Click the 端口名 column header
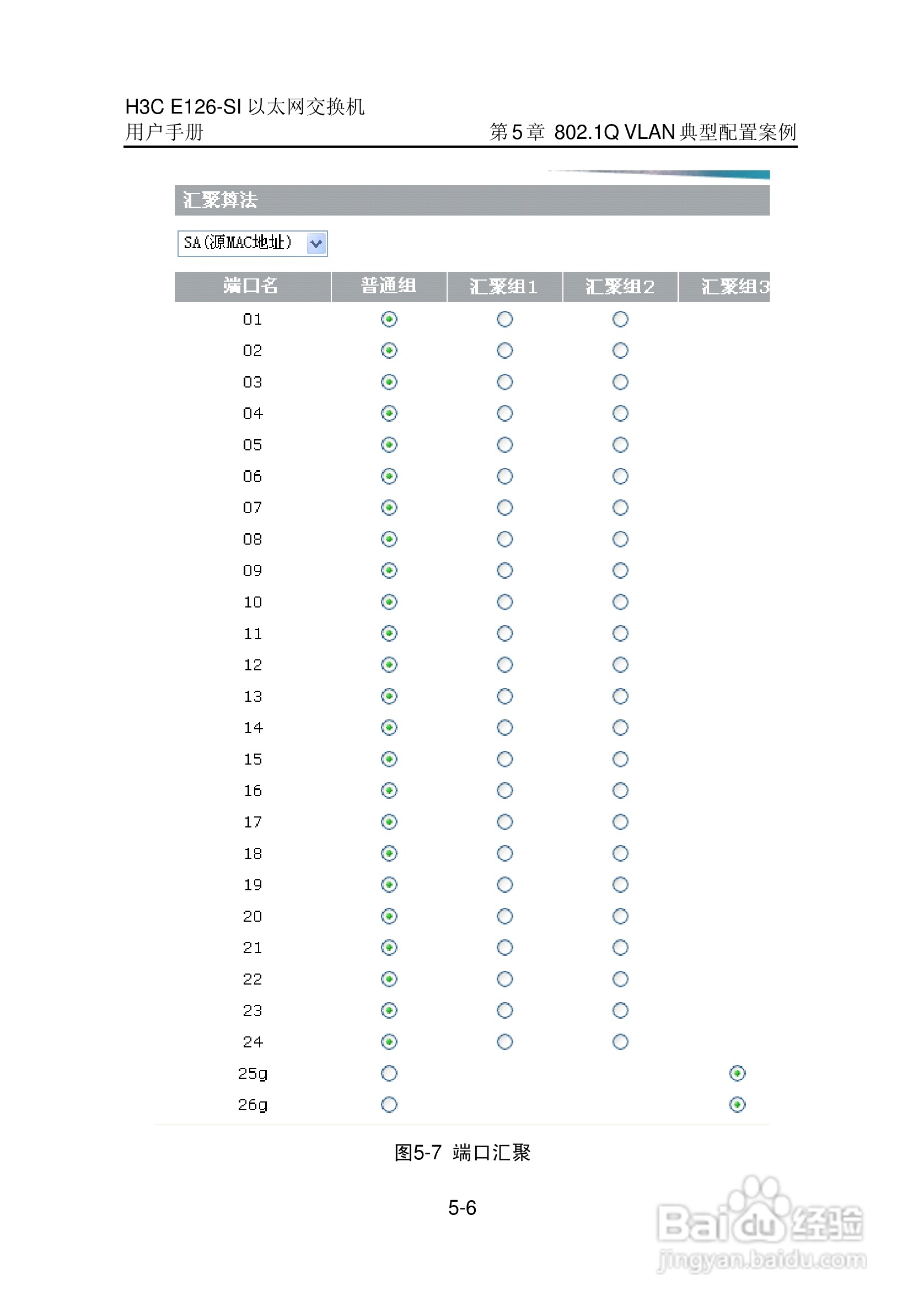This screenshot has height=1312, width=924. 251,286
